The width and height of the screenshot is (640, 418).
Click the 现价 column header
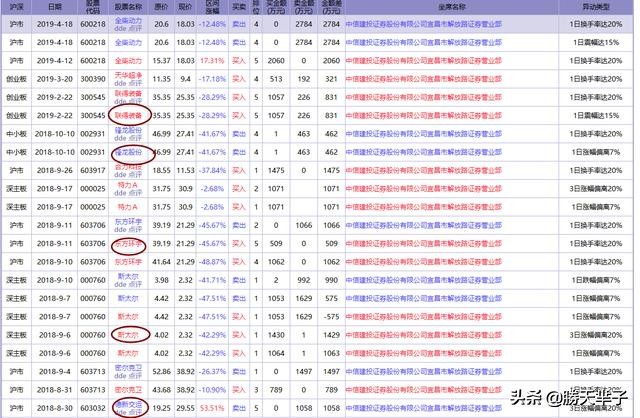pyautogui.click(x=185, y=7)
